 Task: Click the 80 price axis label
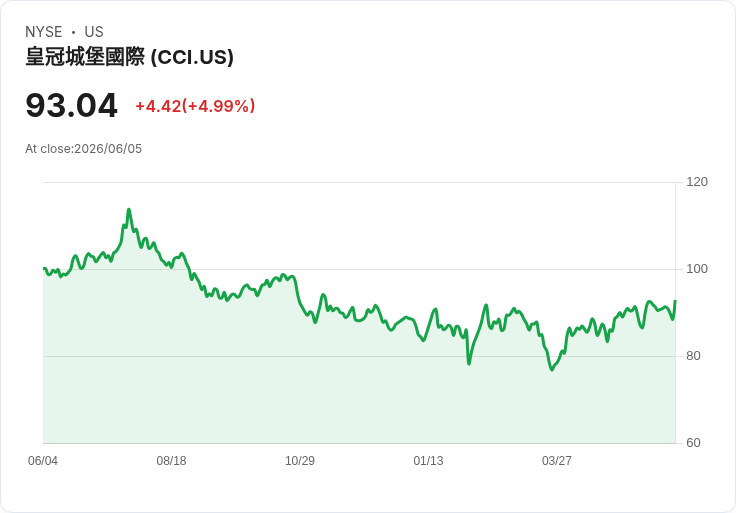tap(693, 356)
